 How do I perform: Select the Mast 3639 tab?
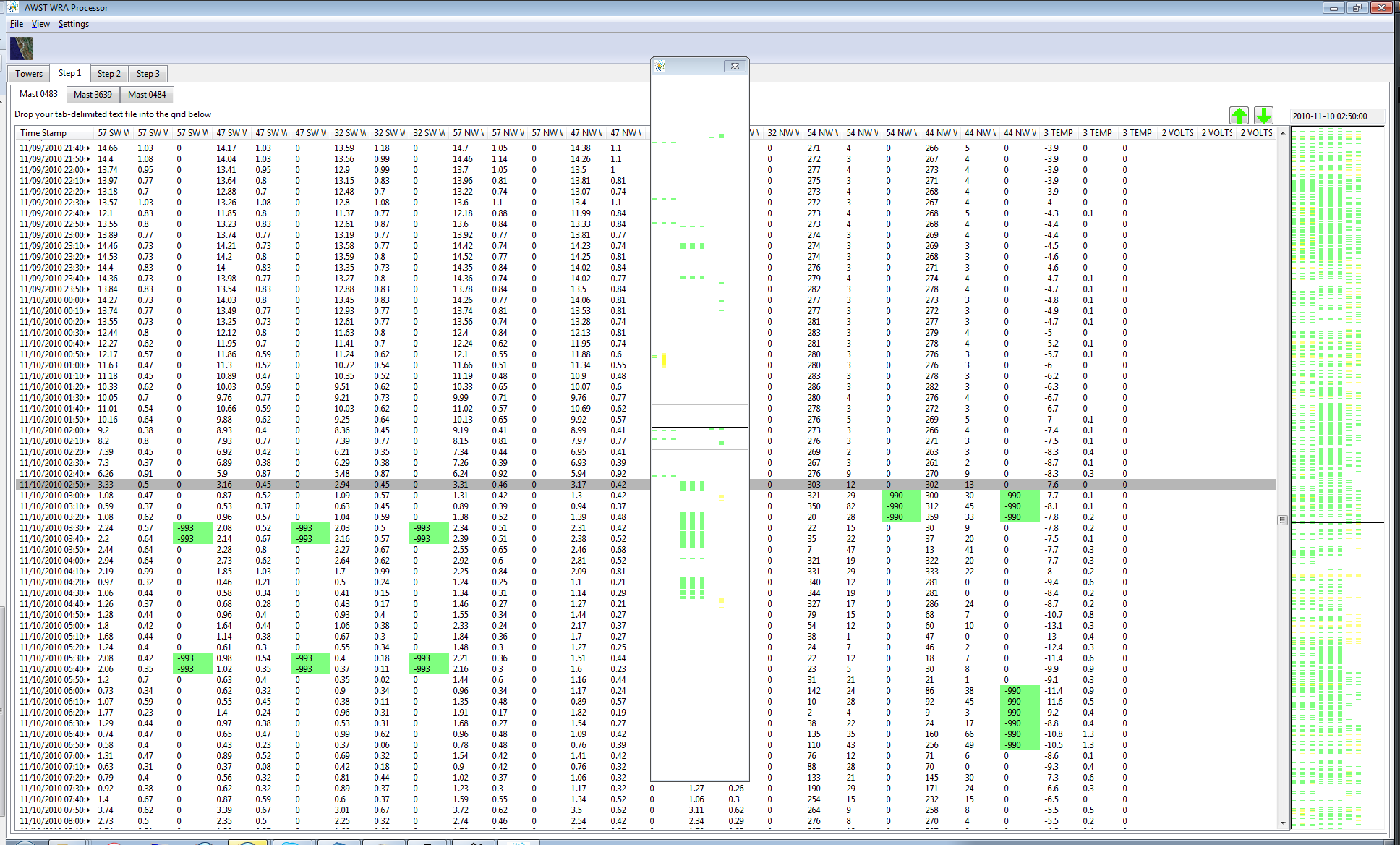click(93, 95)
